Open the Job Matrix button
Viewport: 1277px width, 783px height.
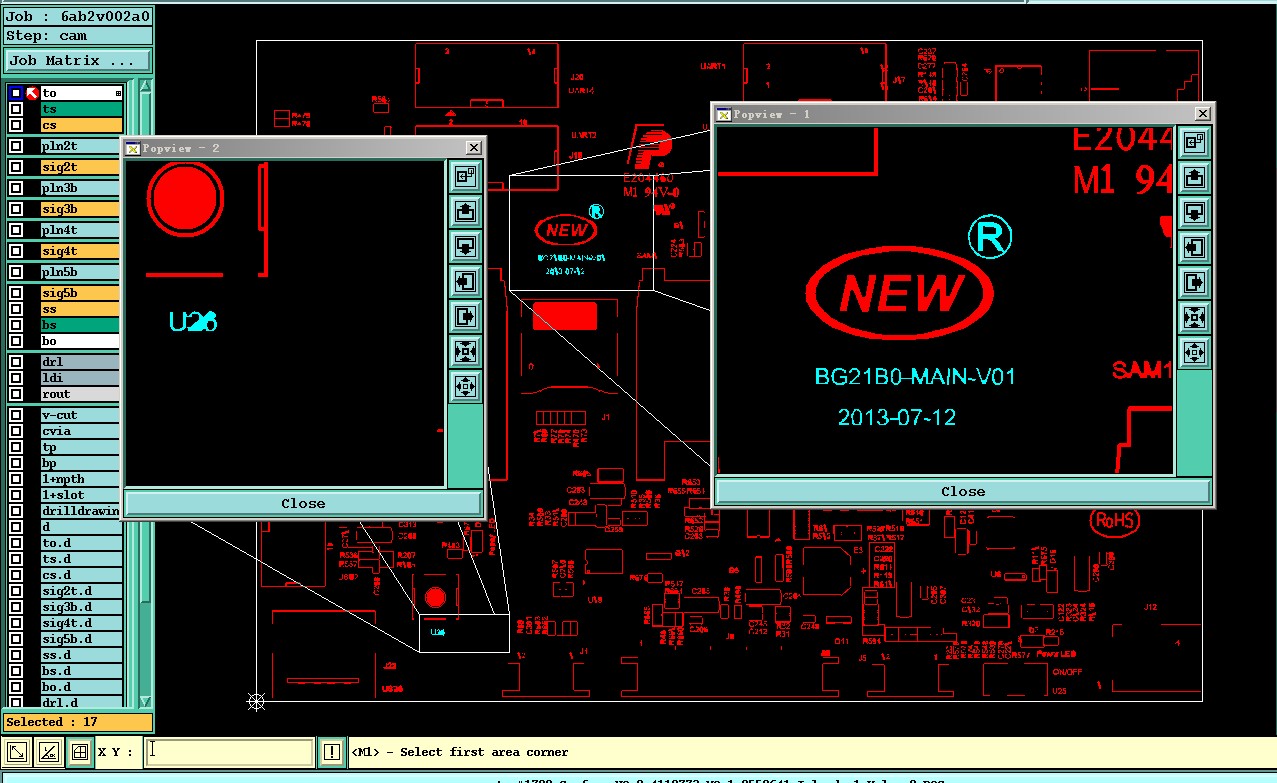click(x=78, y=61)
